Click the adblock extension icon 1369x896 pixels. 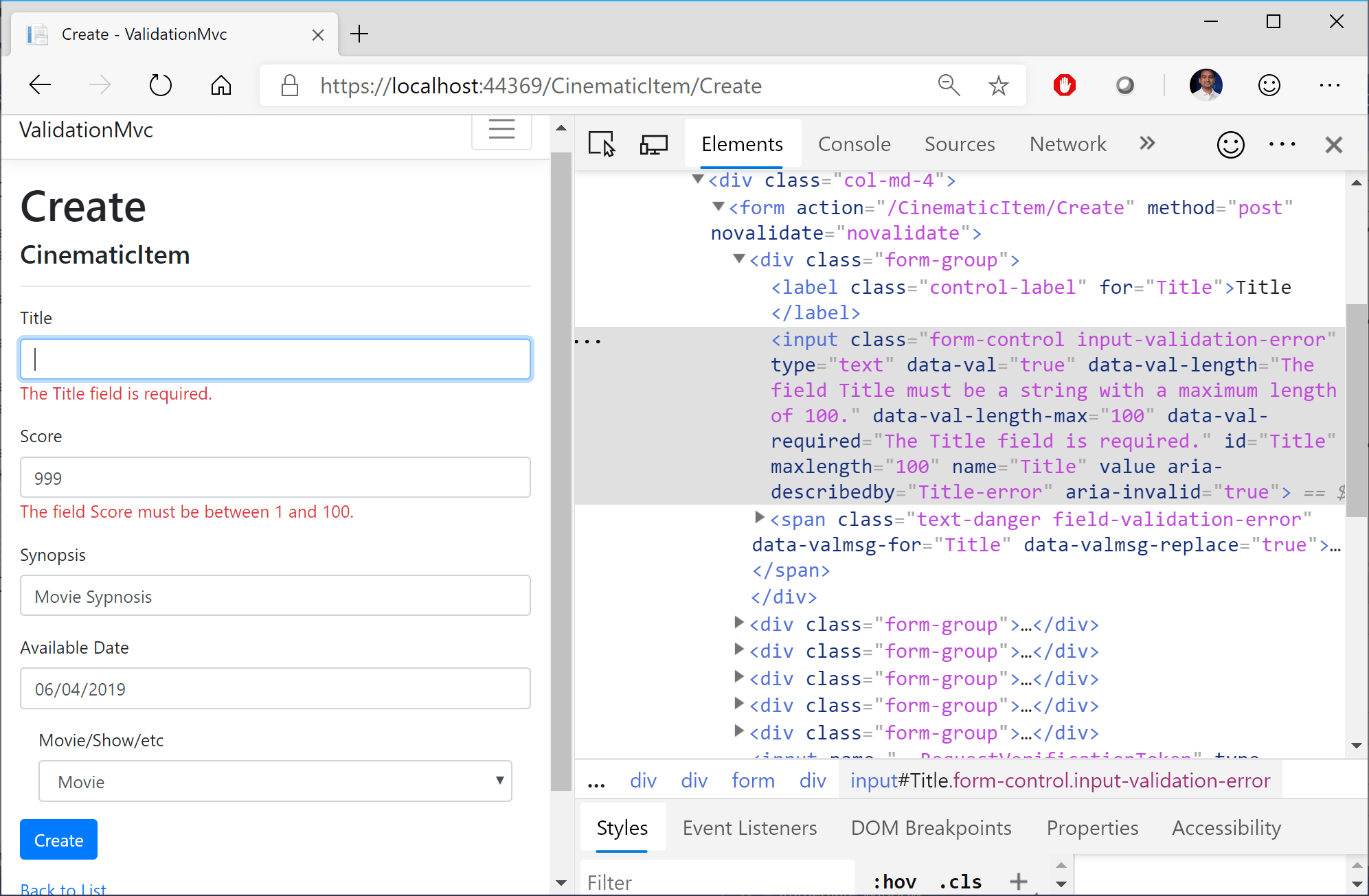tap(1064, 84)
